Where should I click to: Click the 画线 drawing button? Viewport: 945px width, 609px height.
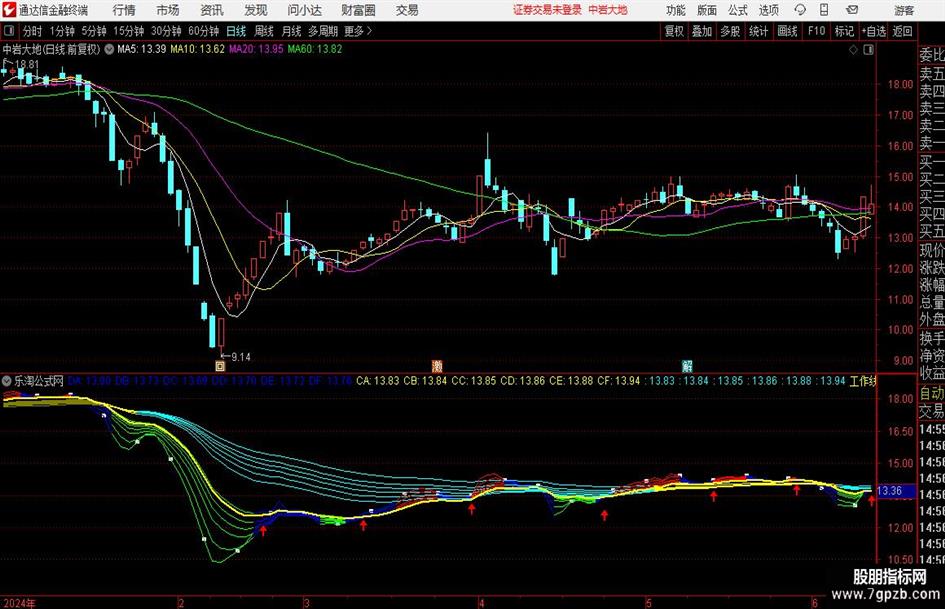(788, 31)
